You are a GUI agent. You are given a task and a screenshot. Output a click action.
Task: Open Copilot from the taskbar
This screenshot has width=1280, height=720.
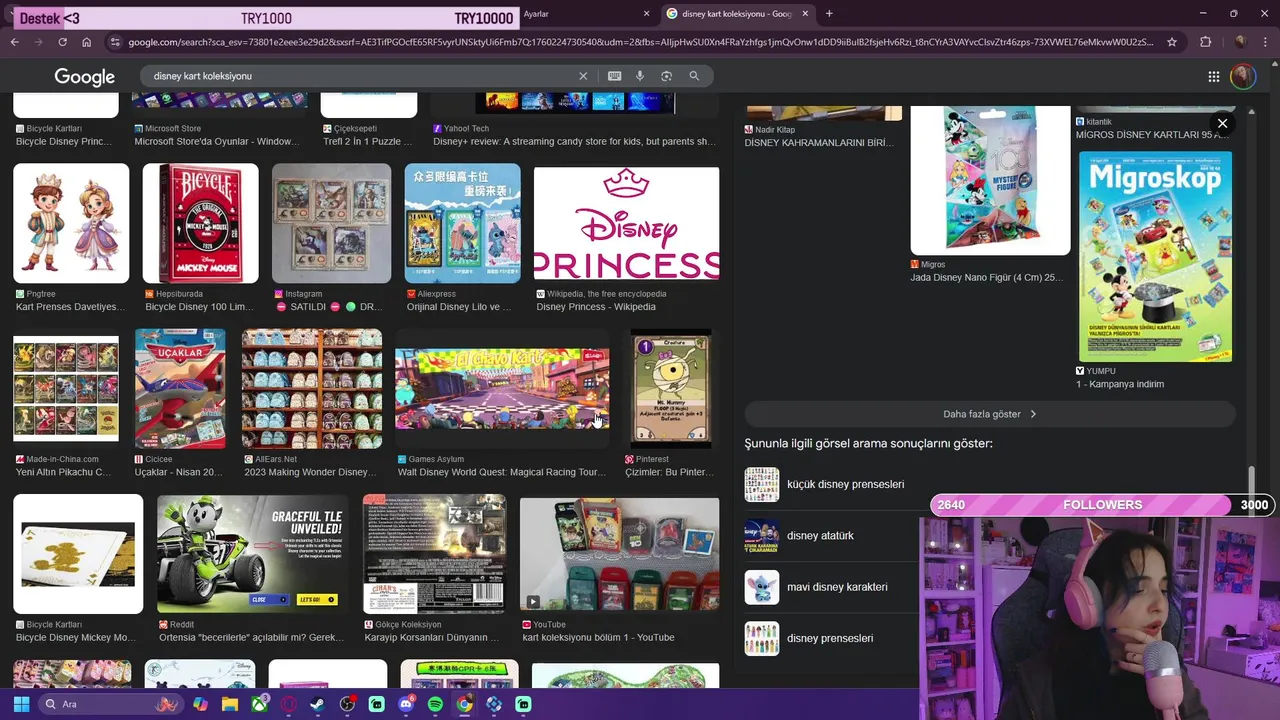pos(201,704)
